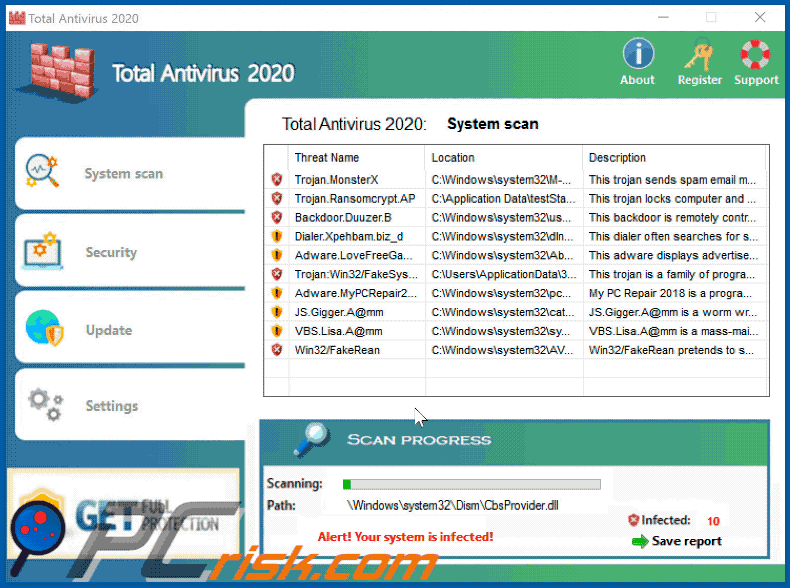Click red shield icon beside Win32/FakeRean
790x588 pixels.
click(277, 350)
